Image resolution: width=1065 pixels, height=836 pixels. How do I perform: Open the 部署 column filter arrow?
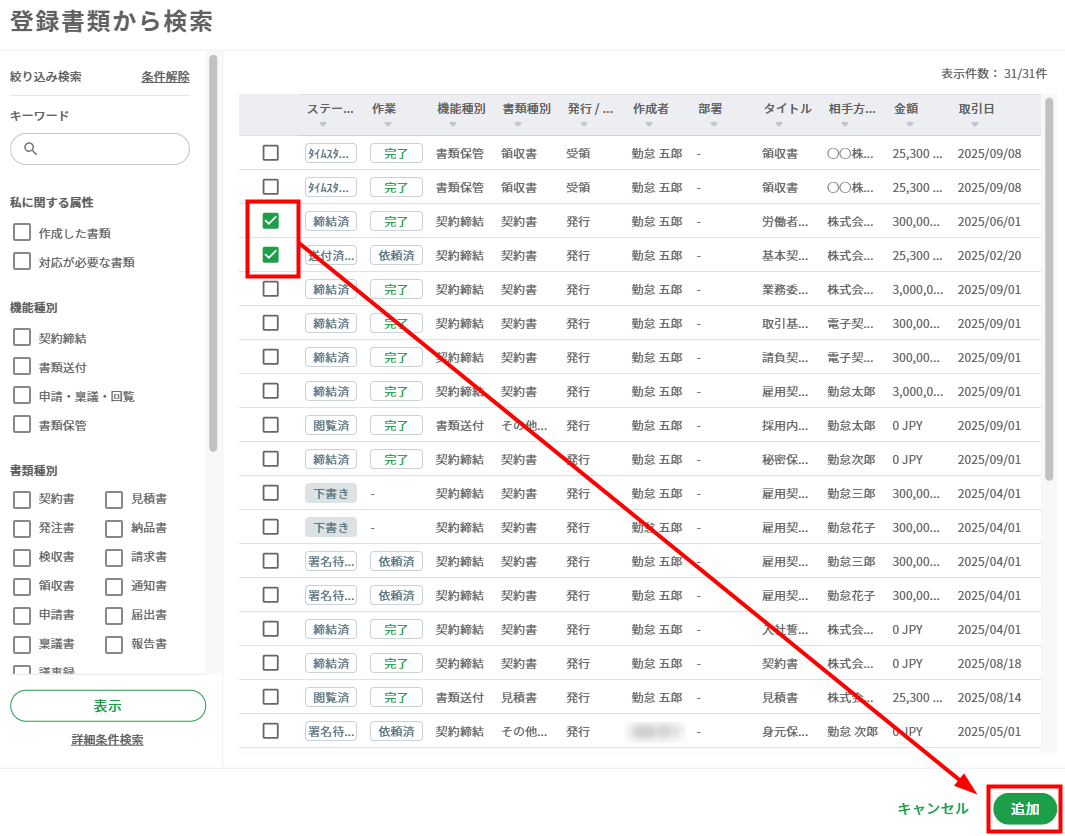(714, 124)
